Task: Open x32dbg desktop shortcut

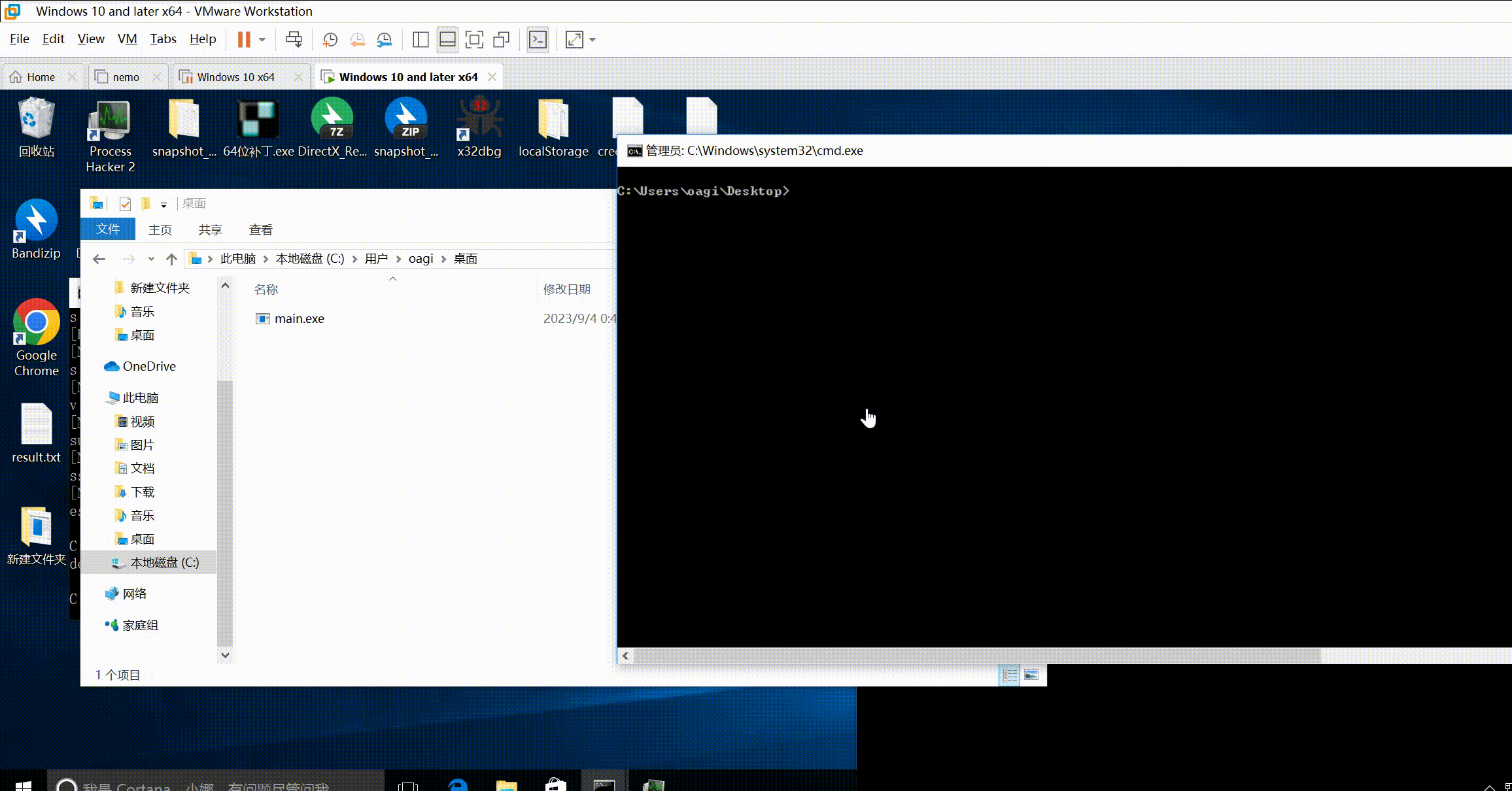Action: click(479, 127)
